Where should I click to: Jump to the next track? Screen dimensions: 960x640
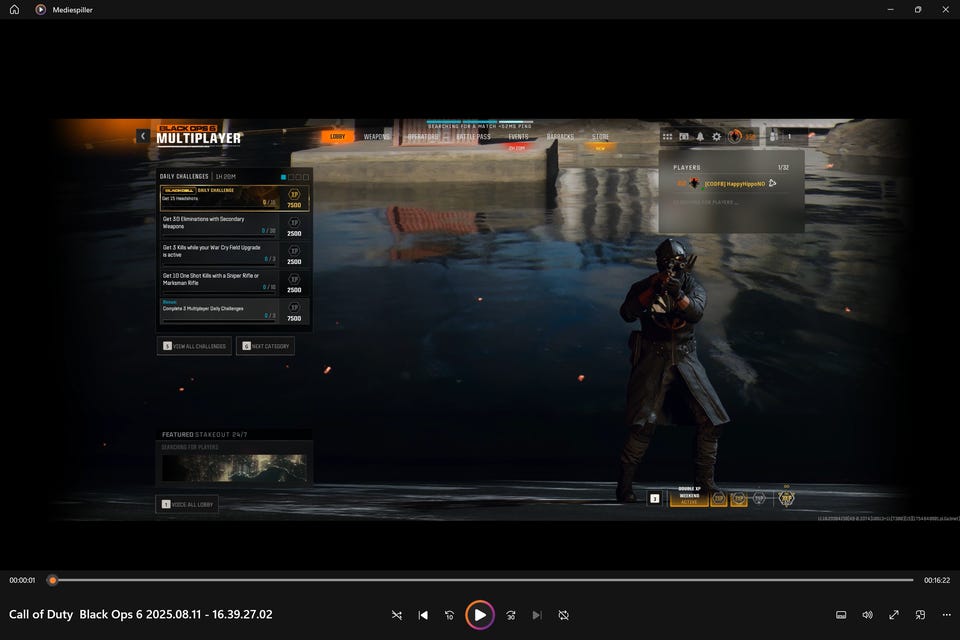(537, 615)
